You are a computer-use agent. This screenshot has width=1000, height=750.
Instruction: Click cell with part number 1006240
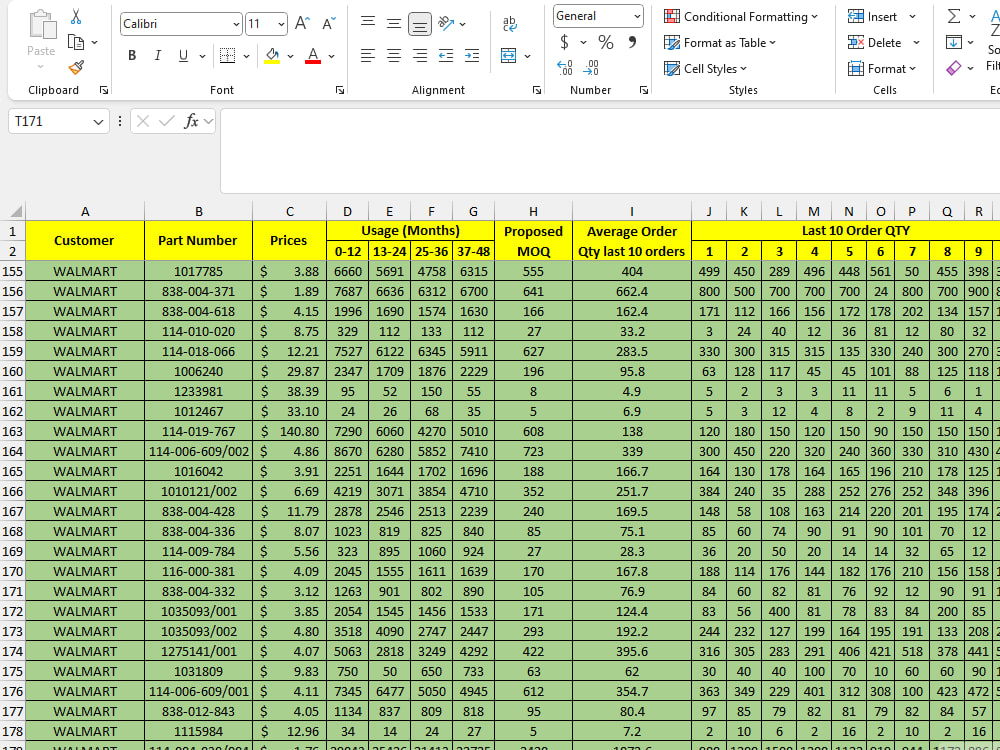coord(198,371)
